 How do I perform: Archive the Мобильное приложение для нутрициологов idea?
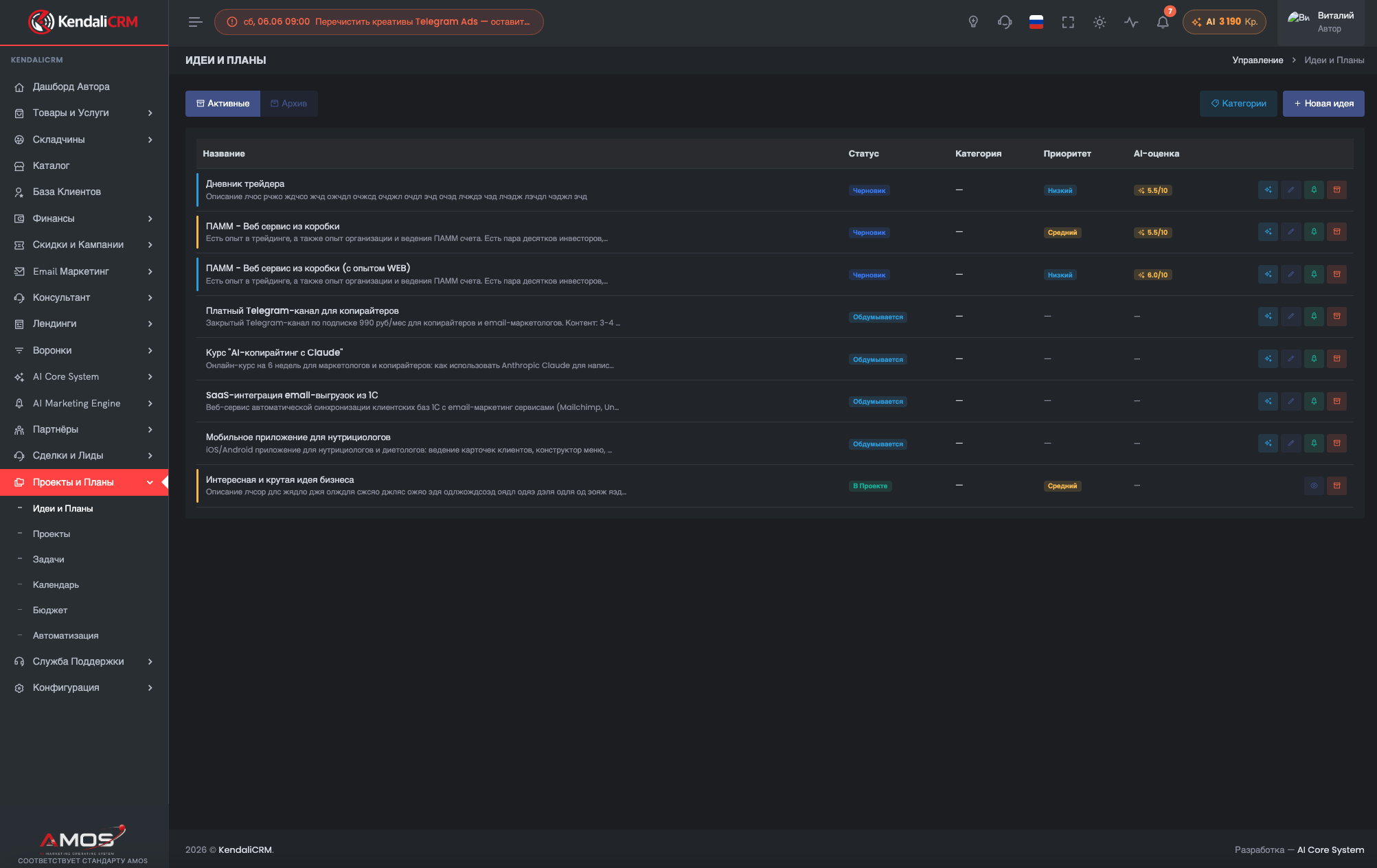1336,444
